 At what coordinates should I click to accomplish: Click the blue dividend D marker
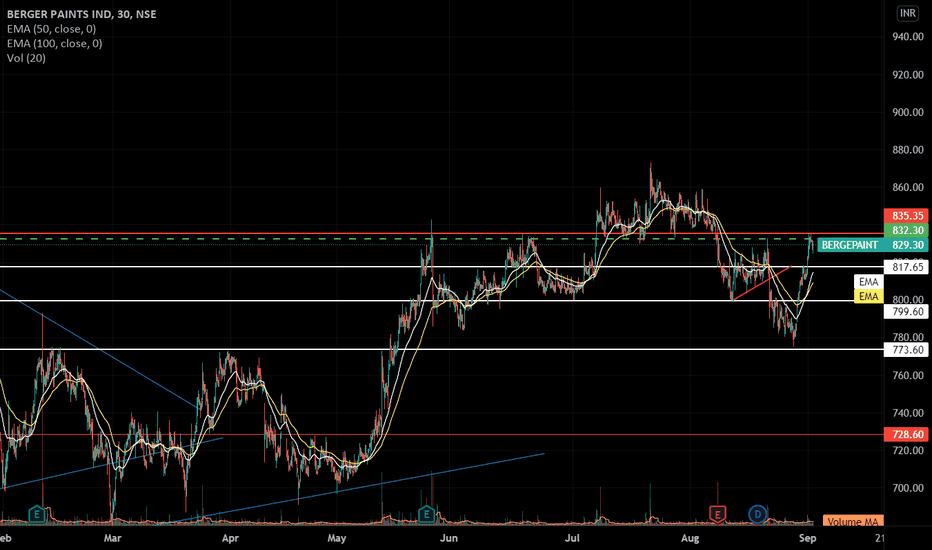757,514
